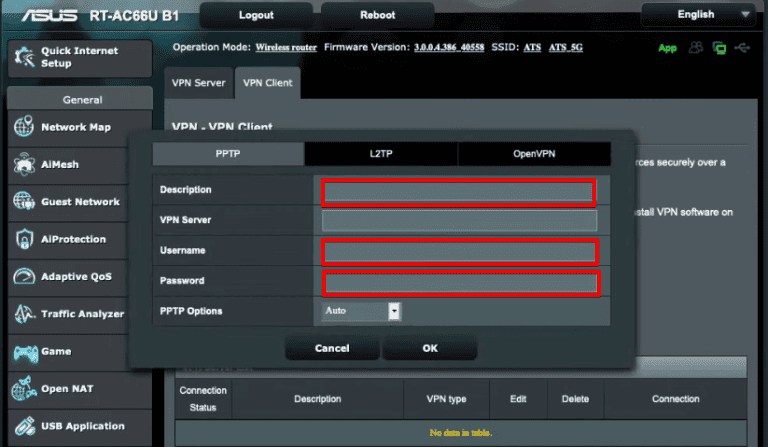Open the ATS SSID link
This screenshot has width=768, height=447.
click(532, 47)
